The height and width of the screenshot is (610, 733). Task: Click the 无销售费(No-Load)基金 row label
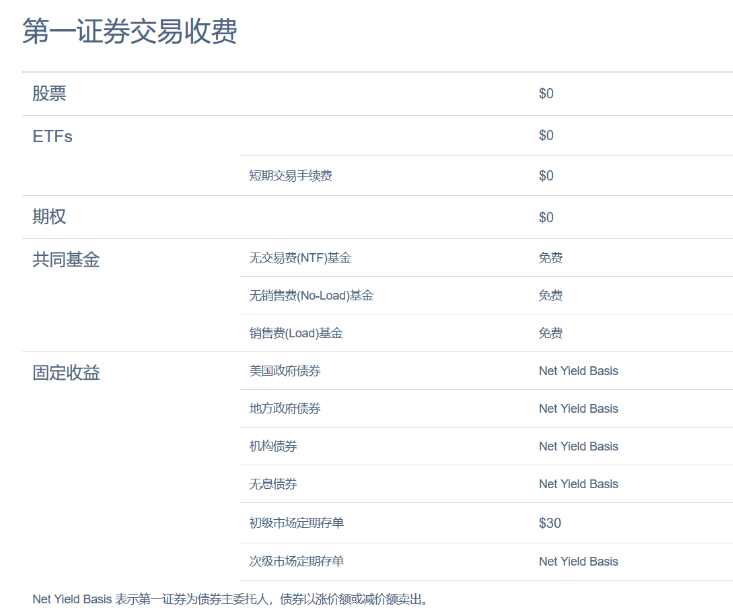click(311, 296)
